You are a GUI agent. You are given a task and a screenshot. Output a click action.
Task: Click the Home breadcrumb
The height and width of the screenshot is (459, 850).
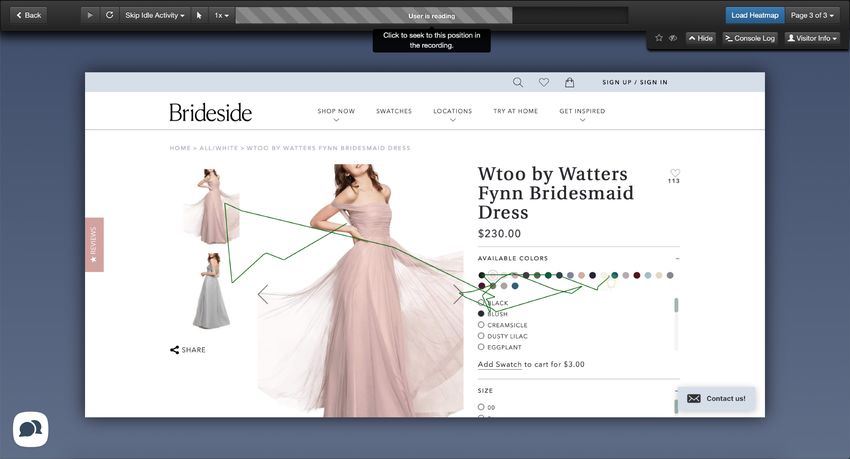tap(180, 148)
